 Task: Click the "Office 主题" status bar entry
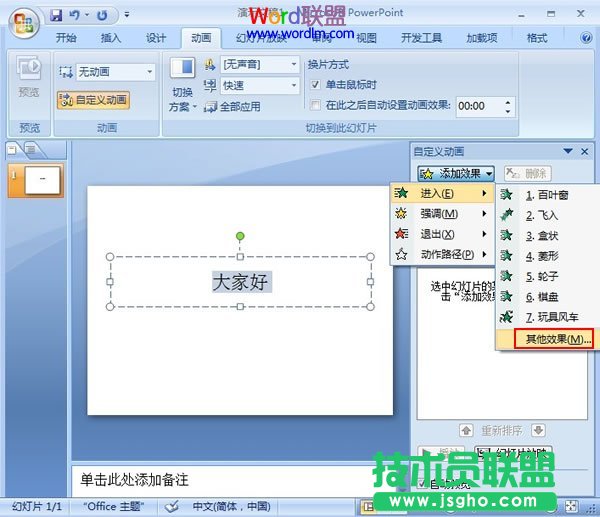pos(114,507)
